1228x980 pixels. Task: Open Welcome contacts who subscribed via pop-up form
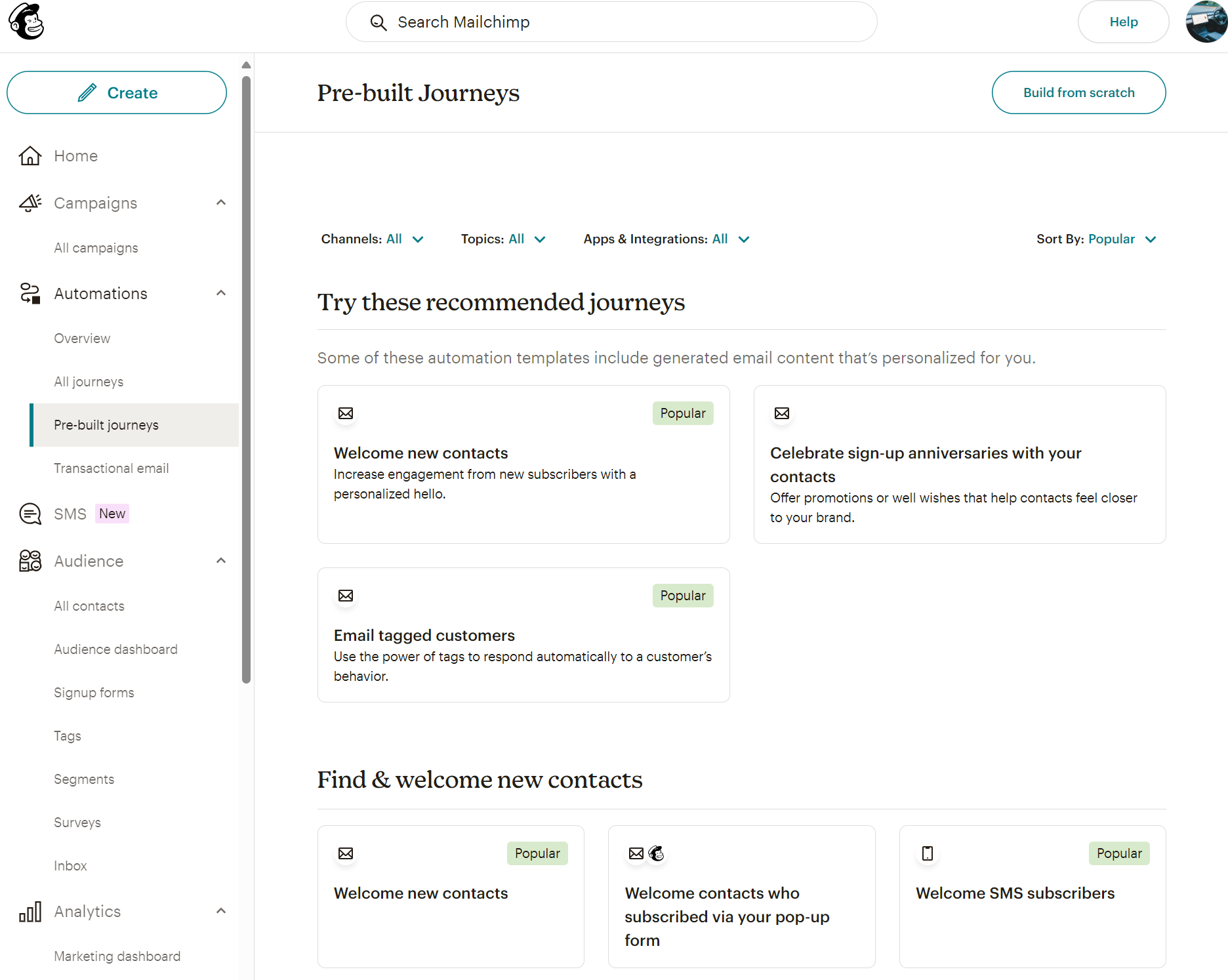click(x=727, y=917)
